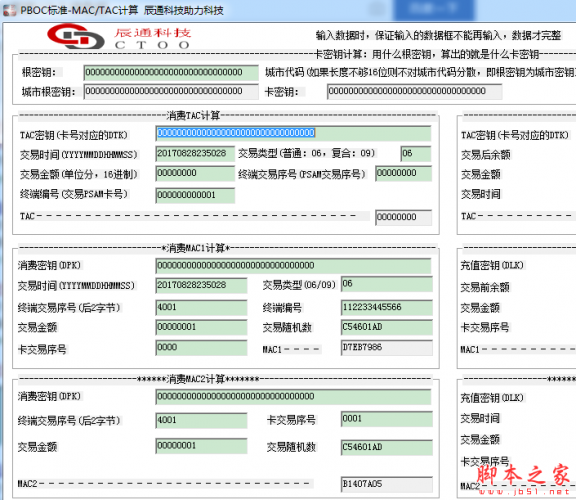
Task: Click the MAC1 result field D7EB7986
Action: point(387,348)
